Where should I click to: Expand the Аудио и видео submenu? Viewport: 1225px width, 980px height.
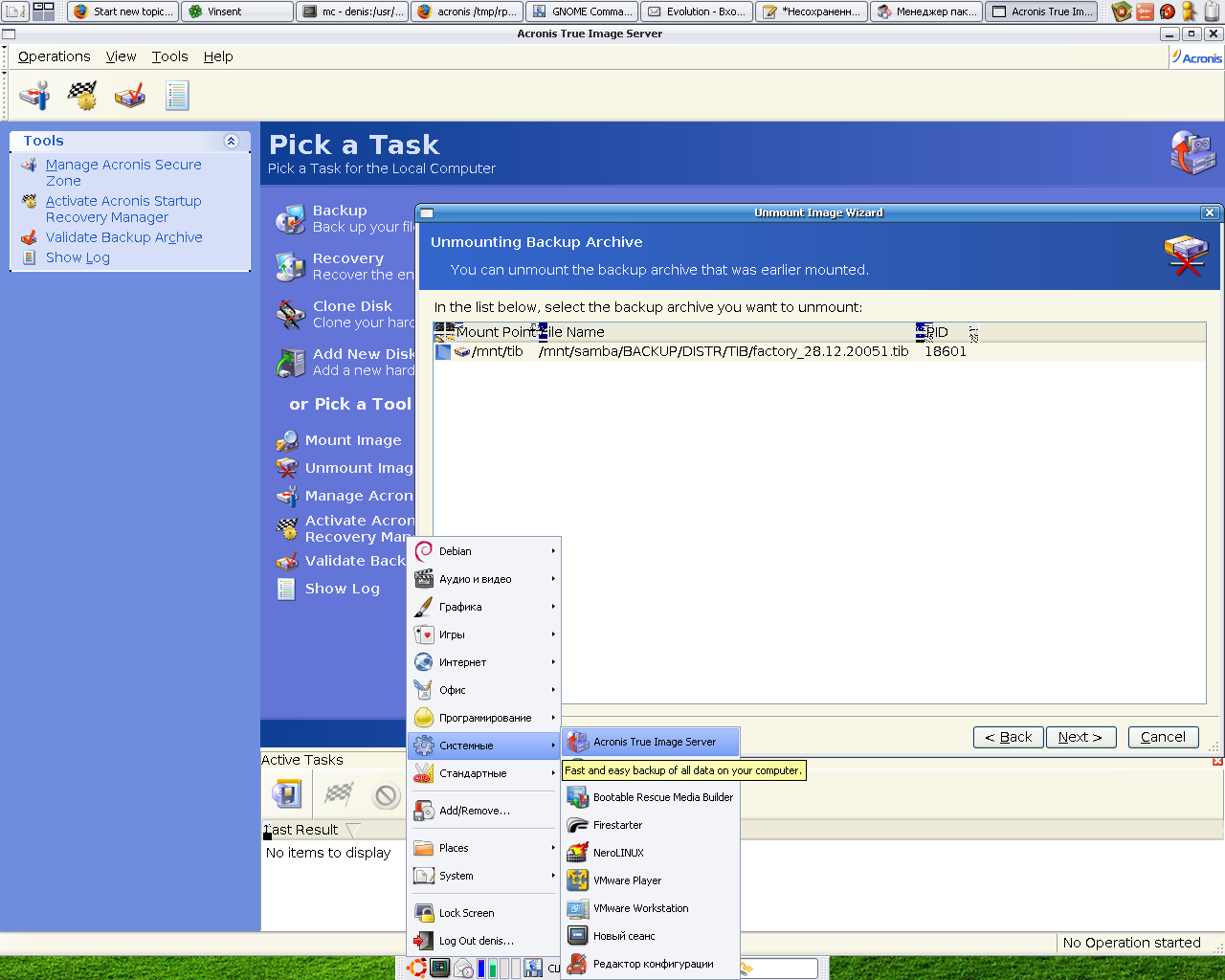[484, 579]
